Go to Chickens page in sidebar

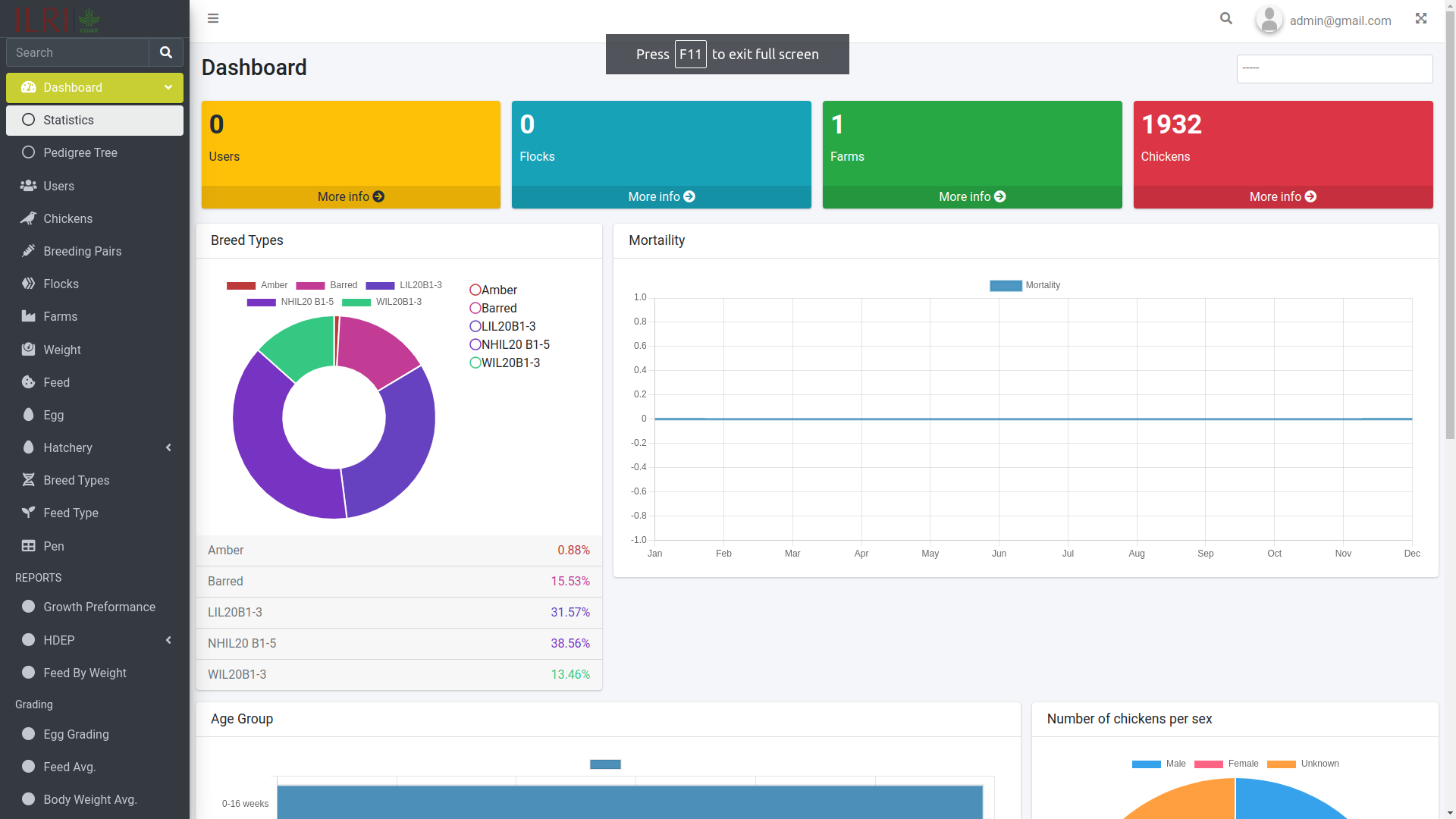click(95, 218)
